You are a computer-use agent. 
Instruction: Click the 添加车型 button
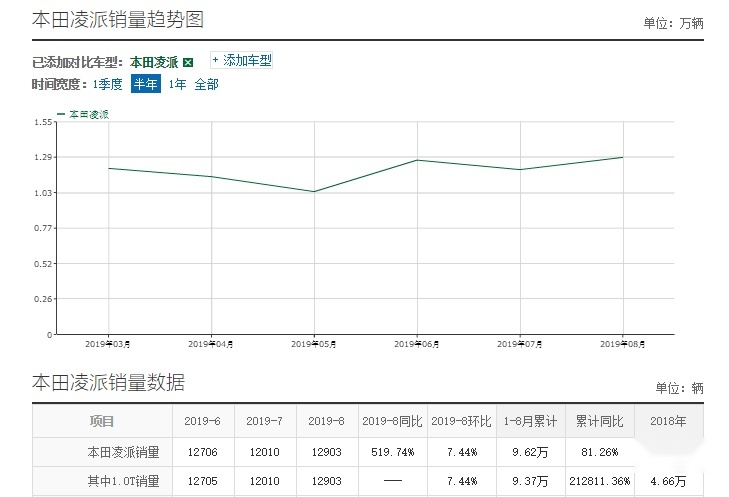[242, 60]
